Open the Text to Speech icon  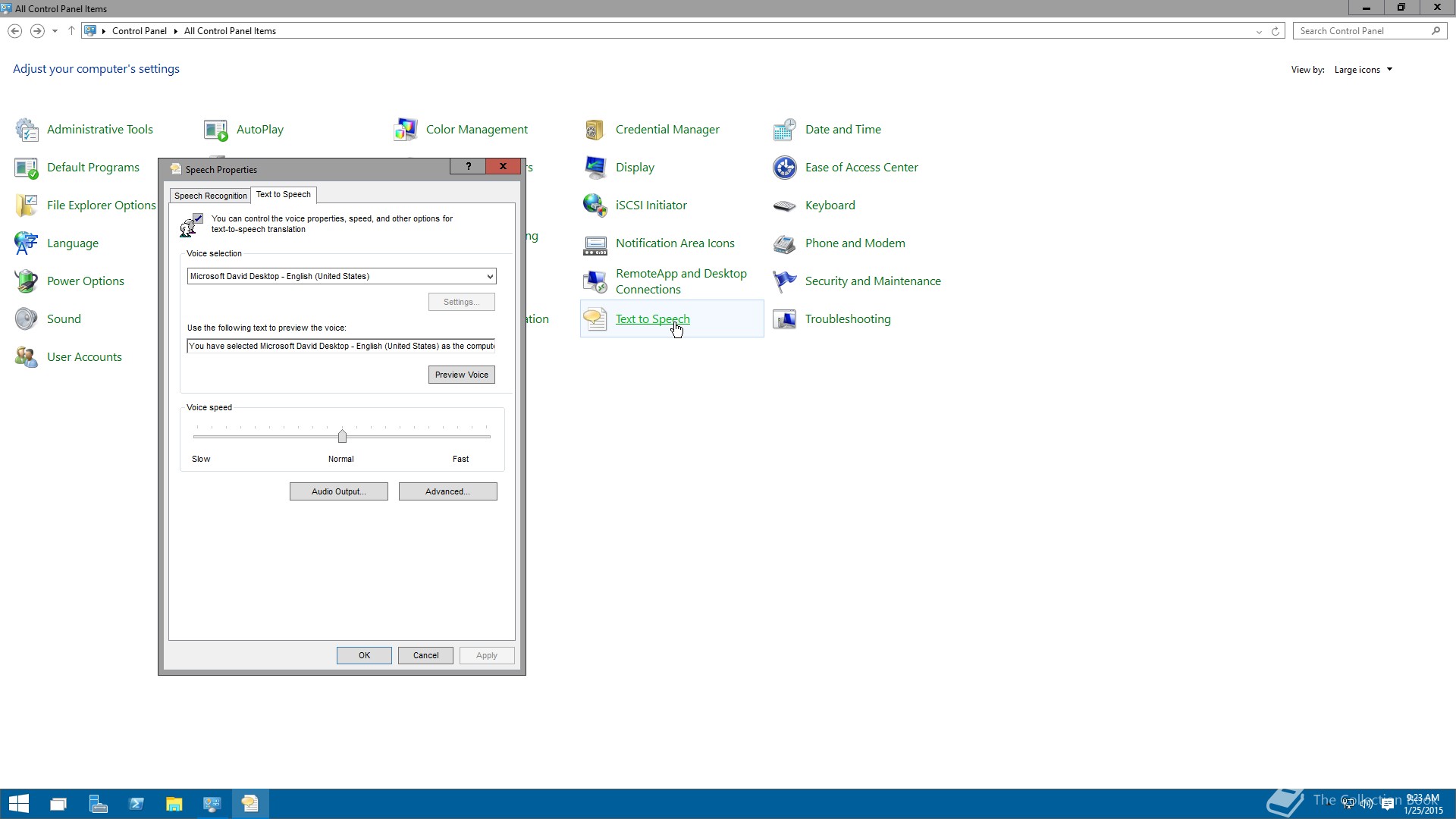(x=595, y=319)
